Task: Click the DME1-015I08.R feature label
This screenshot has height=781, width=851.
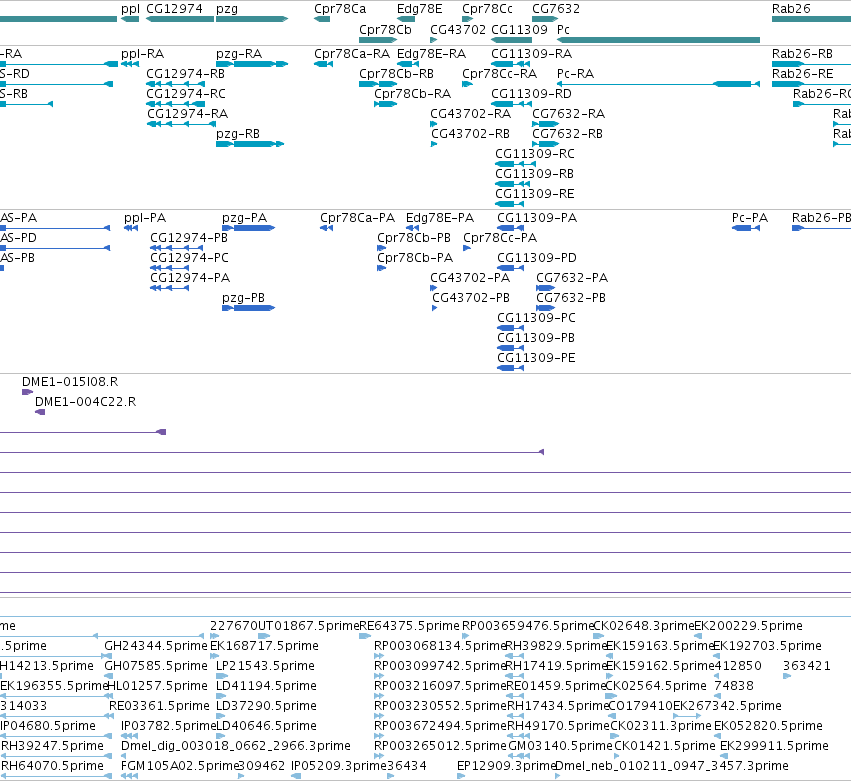Action: coord(70,382)
